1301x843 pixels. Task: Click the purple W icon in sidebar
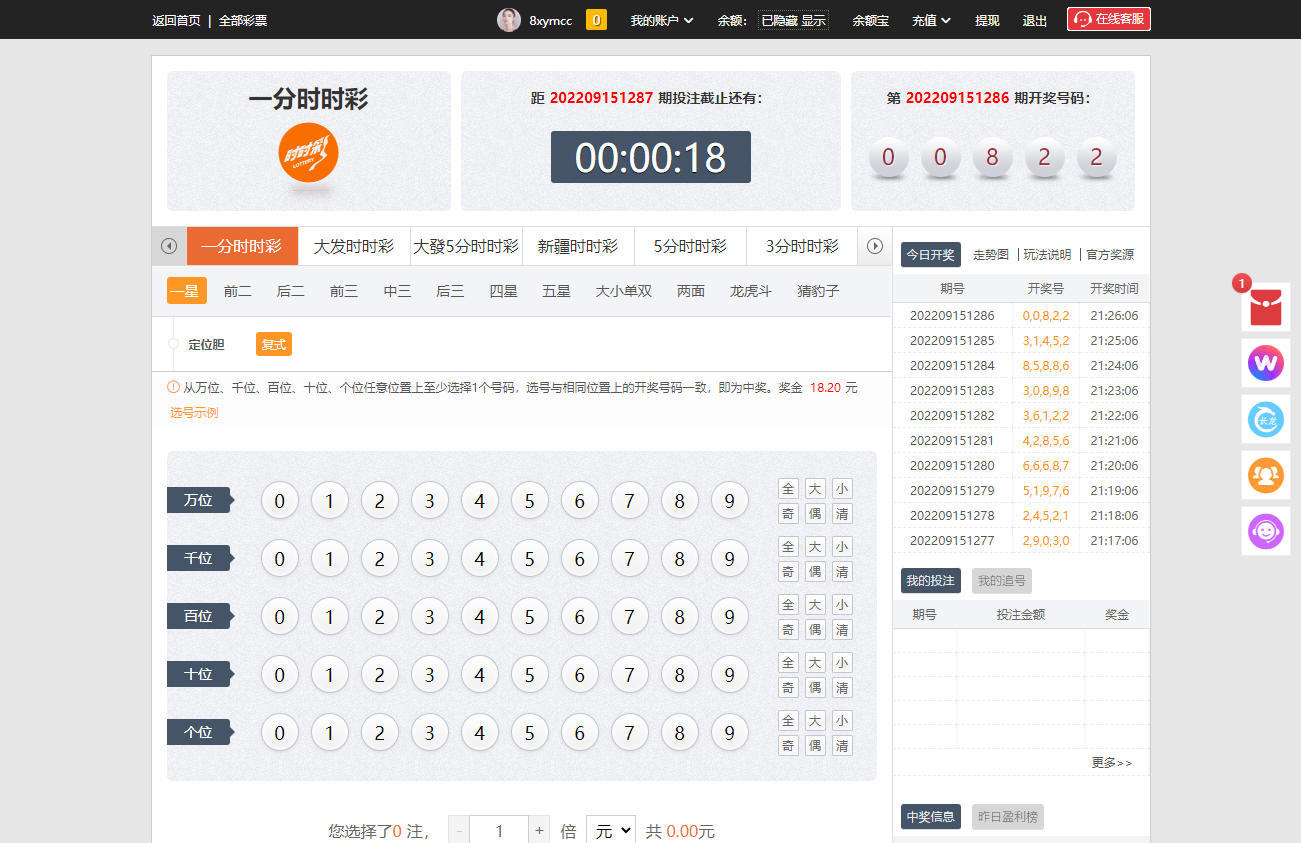(1265, 363)
